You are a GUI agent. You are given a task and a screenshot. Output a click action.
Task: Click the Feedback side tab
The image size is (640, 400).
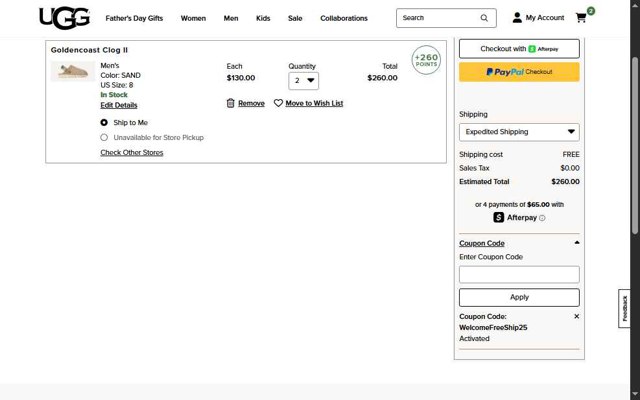624,309
